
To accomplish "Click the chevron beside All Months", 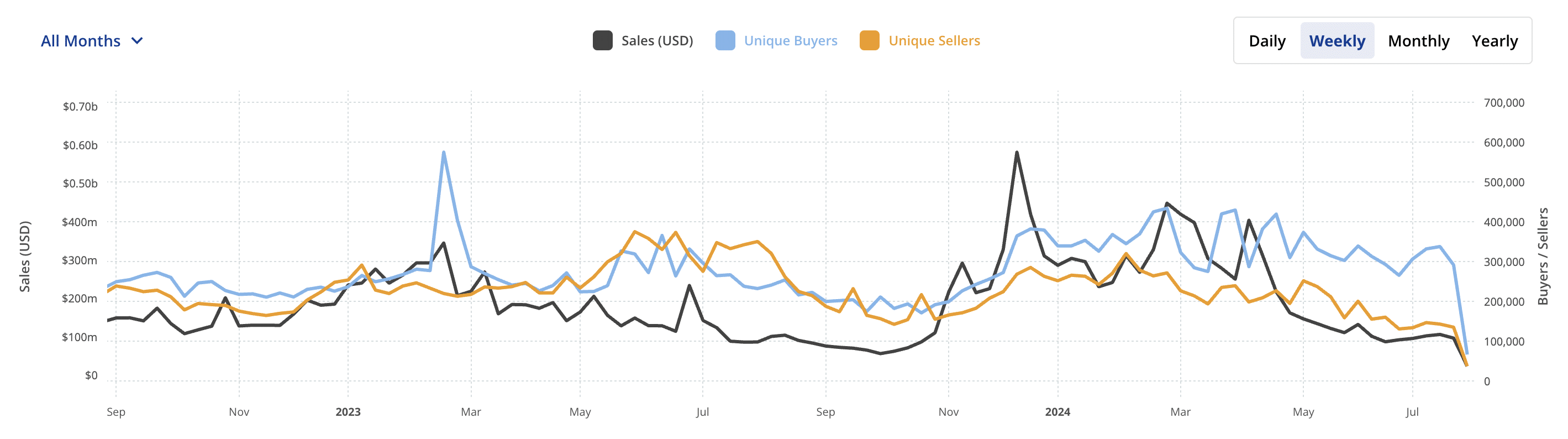I will pos(138,41).
